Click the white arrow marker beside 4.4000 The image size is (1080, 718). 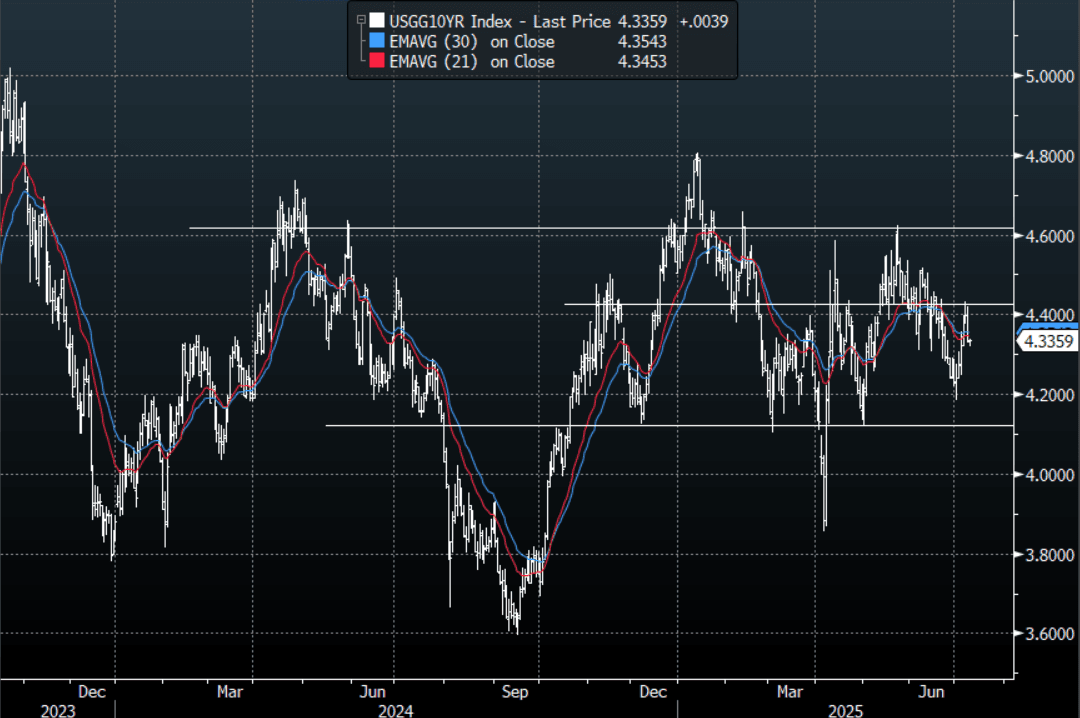(x=1021, y=315)
